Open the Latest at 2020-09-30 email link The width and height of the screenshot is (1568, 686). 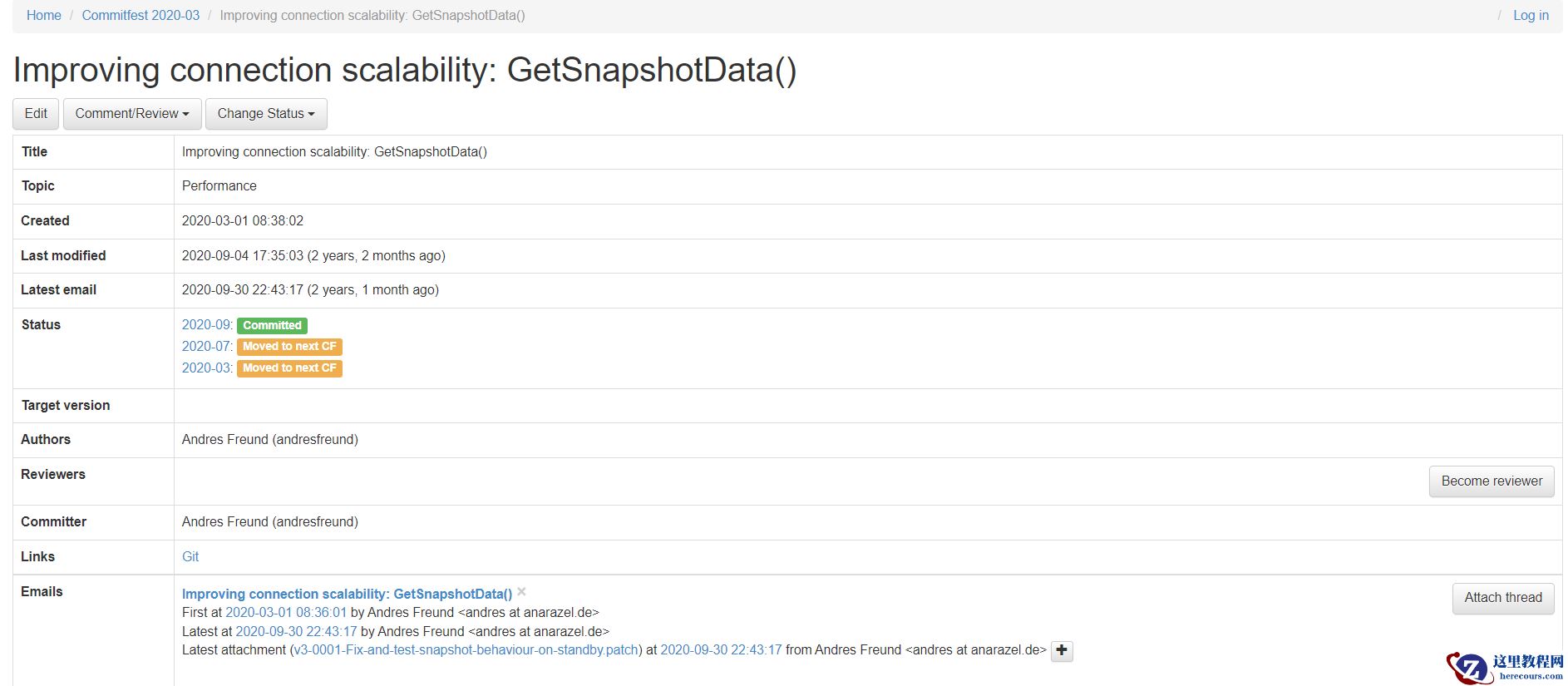point(296,632)
